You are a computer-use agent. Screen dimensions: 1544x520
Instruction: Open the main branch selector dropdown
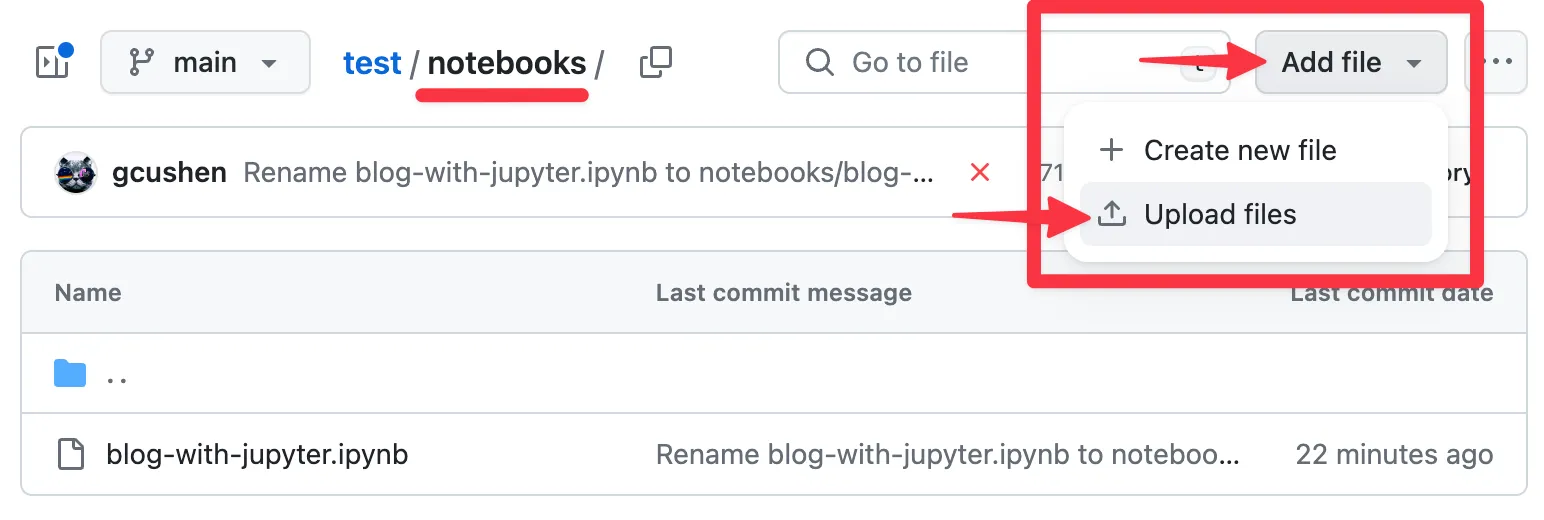pos(205,63)
